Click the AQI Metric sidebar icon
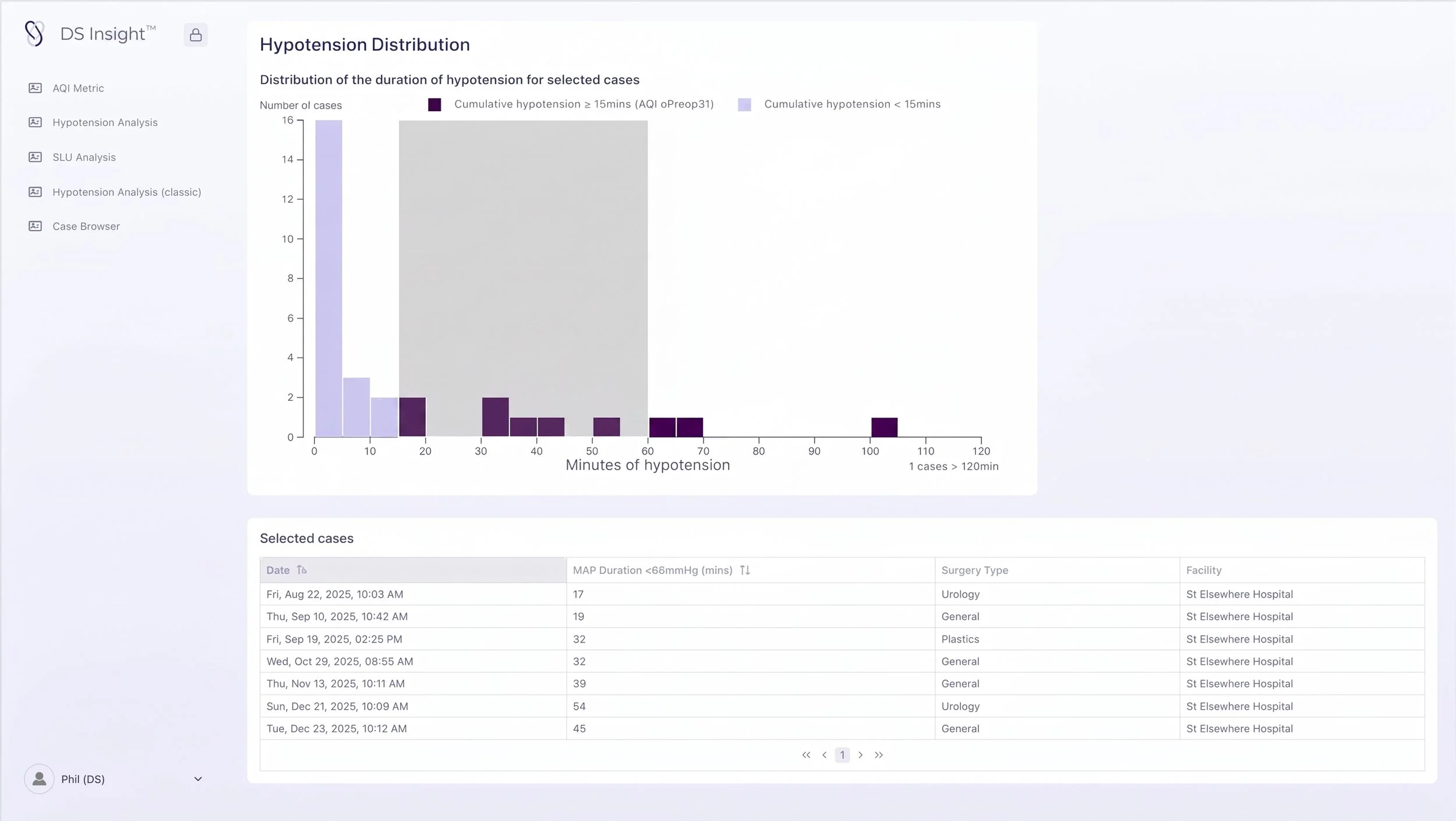The image size is (1456, 821). [35, 88]
